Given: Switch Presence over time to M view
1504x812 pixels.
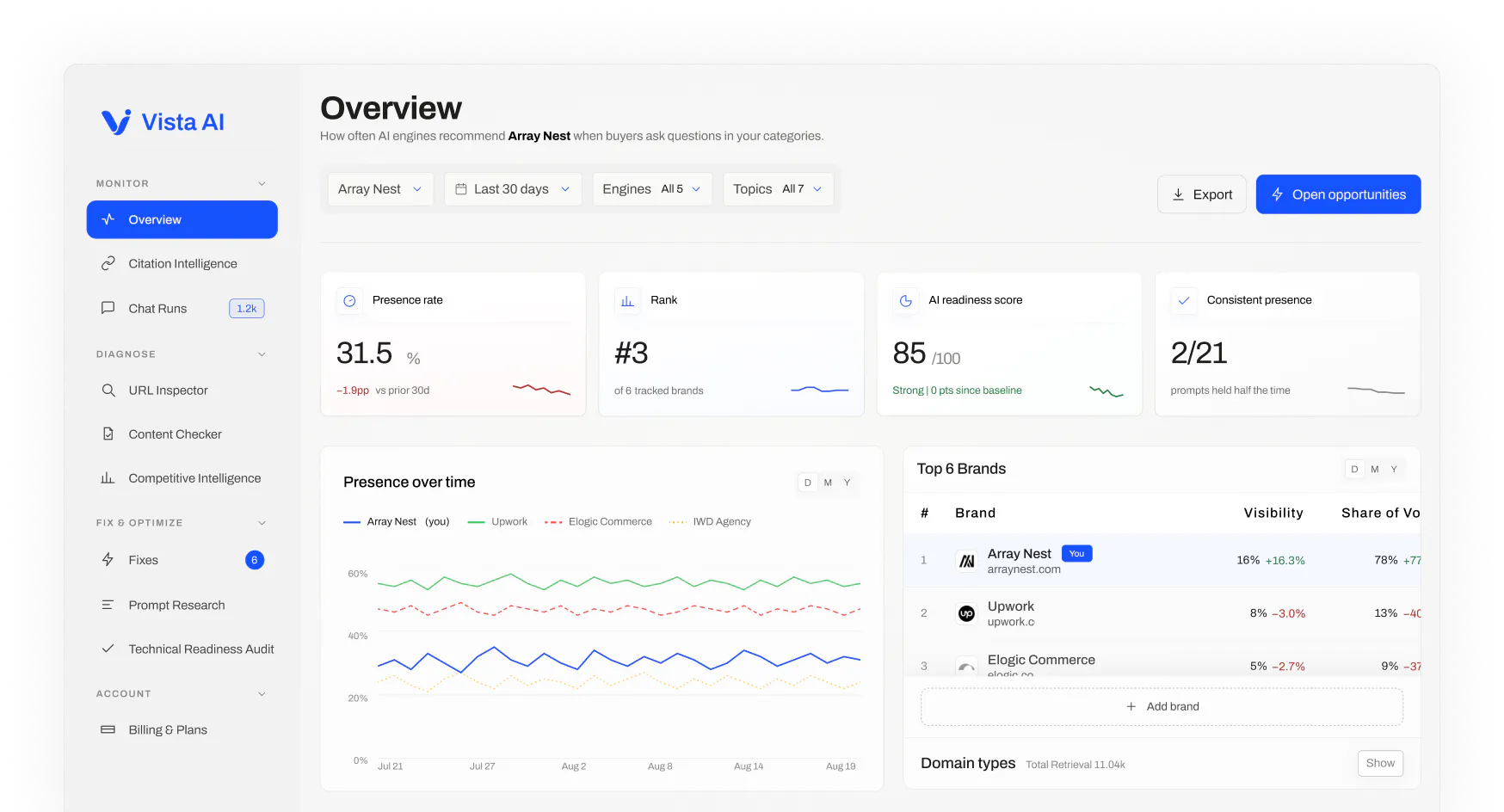Looking at the screenshot, I should 828,483.
